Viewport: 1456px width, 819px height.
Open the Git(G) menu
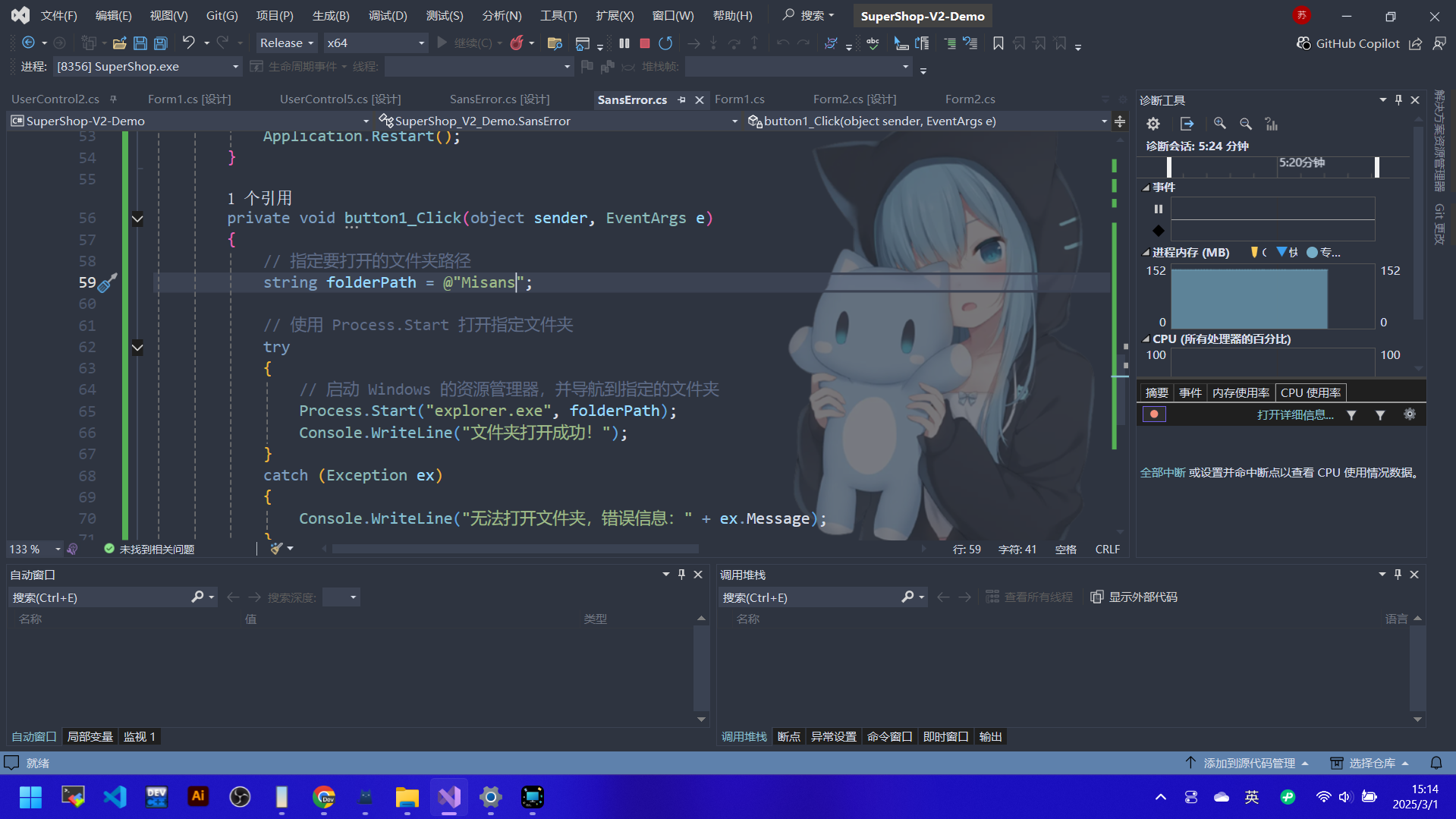(x=222, y=16)
